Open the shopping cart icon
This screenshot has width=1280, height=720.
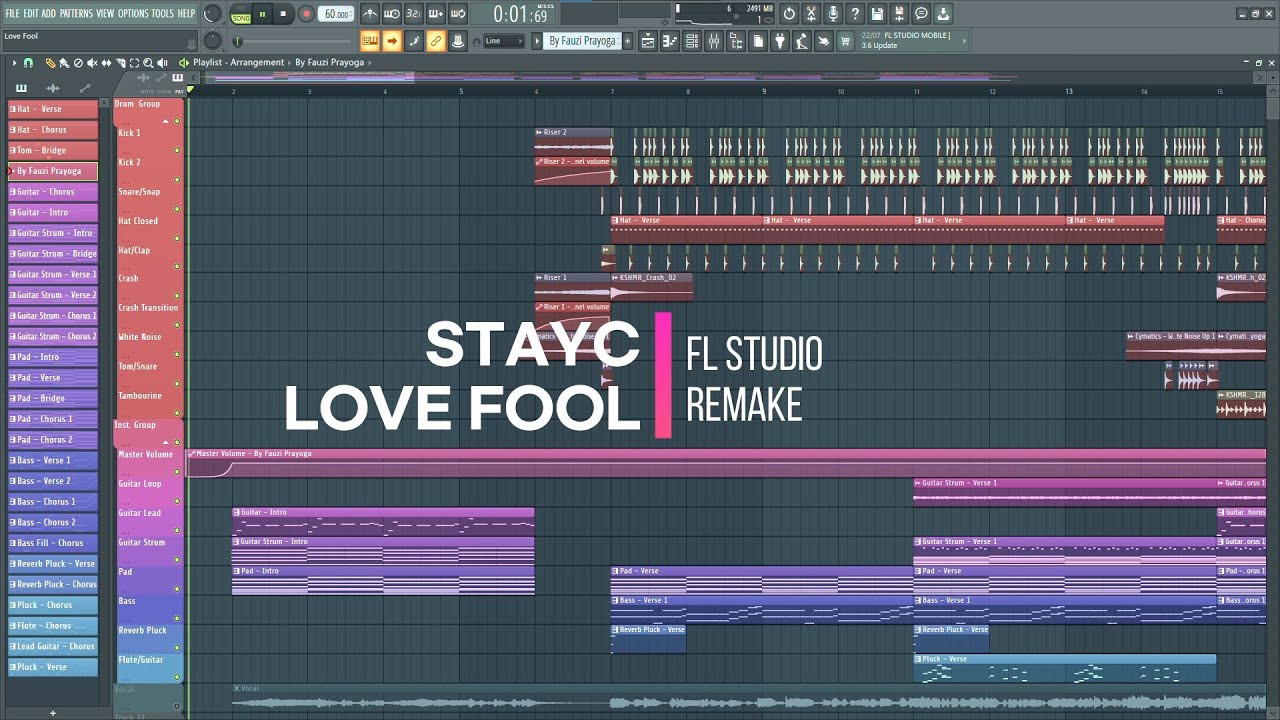pos(845,41)
